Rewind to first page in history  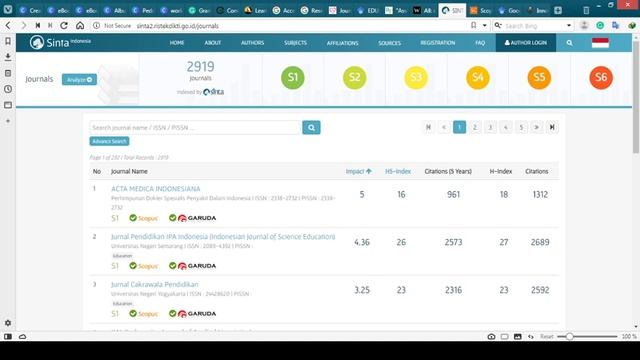tap(38, 25)
